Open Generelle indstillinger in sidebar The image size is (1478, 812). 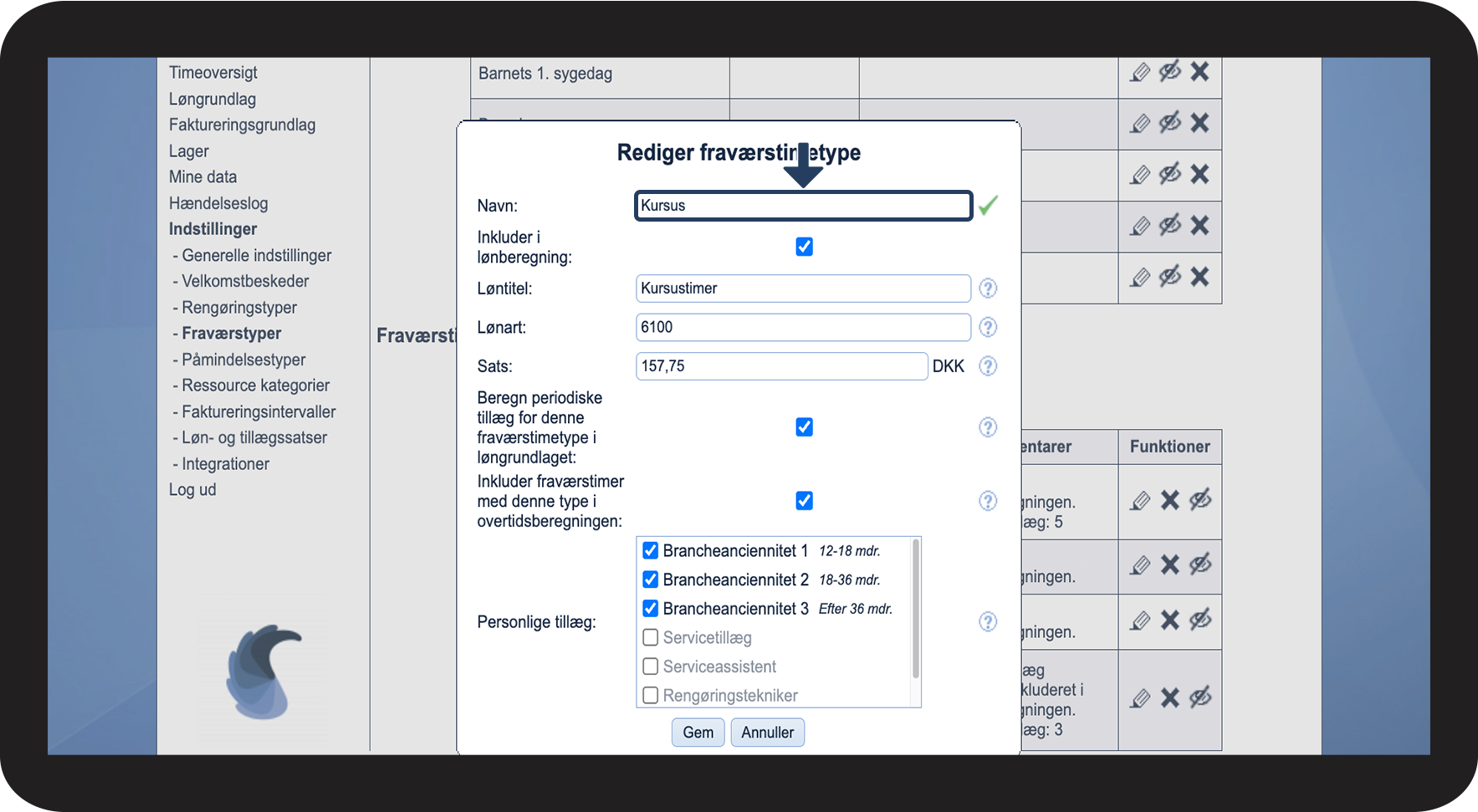coord(256,256)
